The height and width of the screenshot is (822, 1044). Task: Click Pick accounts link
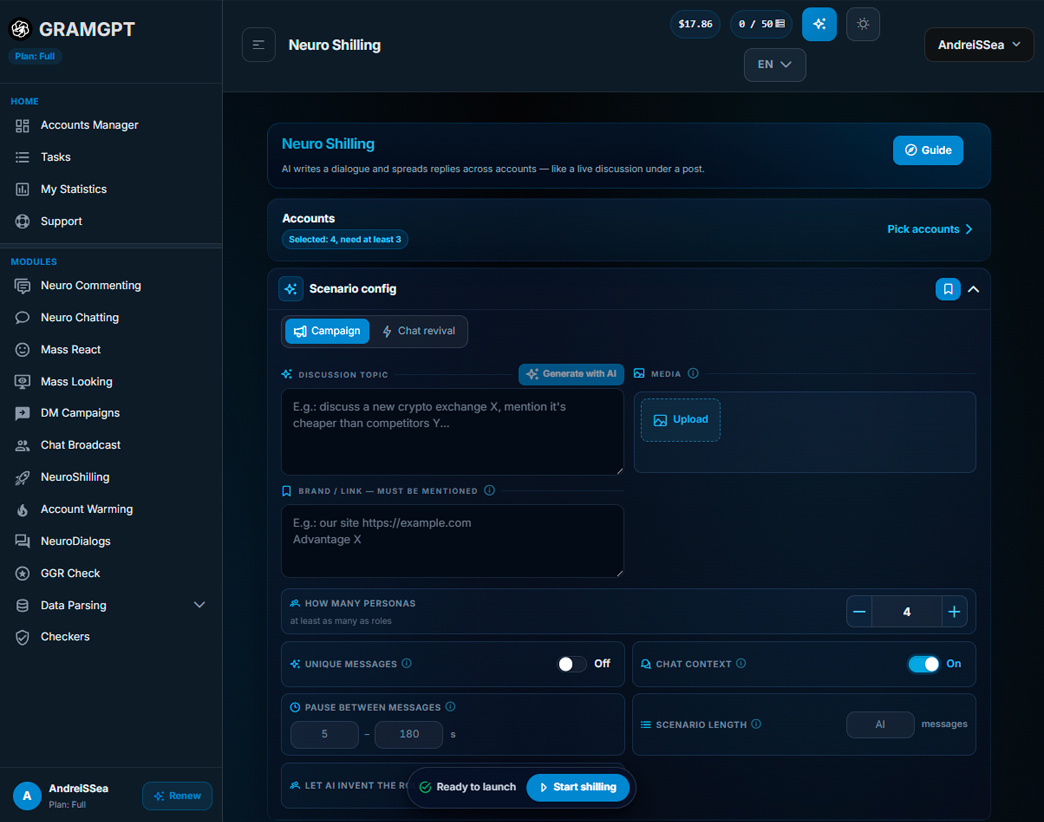pyautogui.click(x=930, y=230)
